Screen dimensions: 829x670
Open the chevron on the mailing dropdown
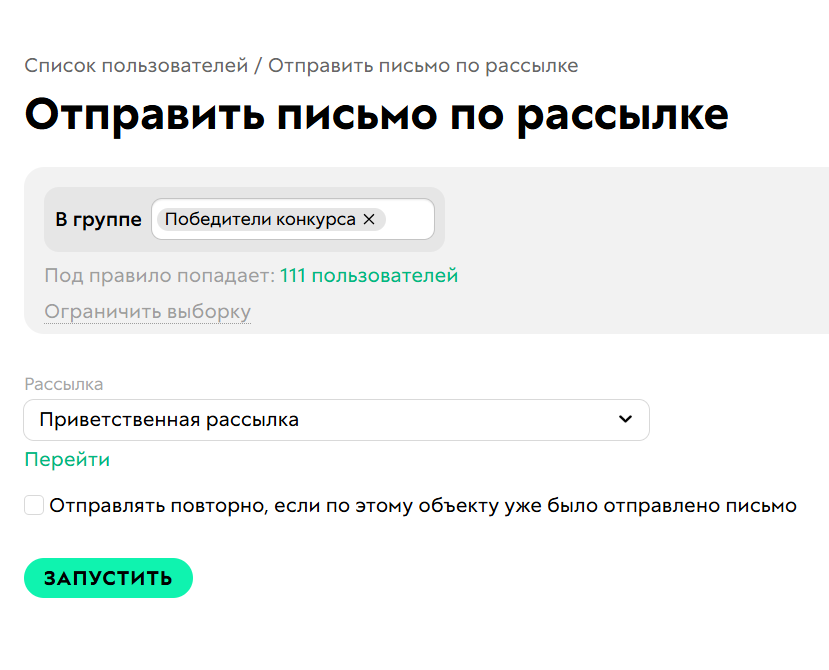625,420
